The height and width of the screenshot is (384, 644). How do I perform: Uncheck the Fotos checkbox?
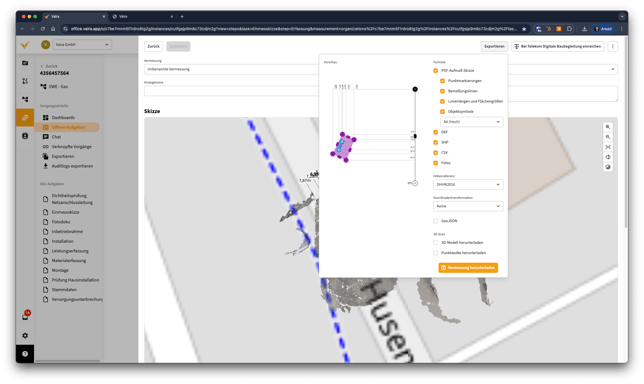[x=436, y=163]
